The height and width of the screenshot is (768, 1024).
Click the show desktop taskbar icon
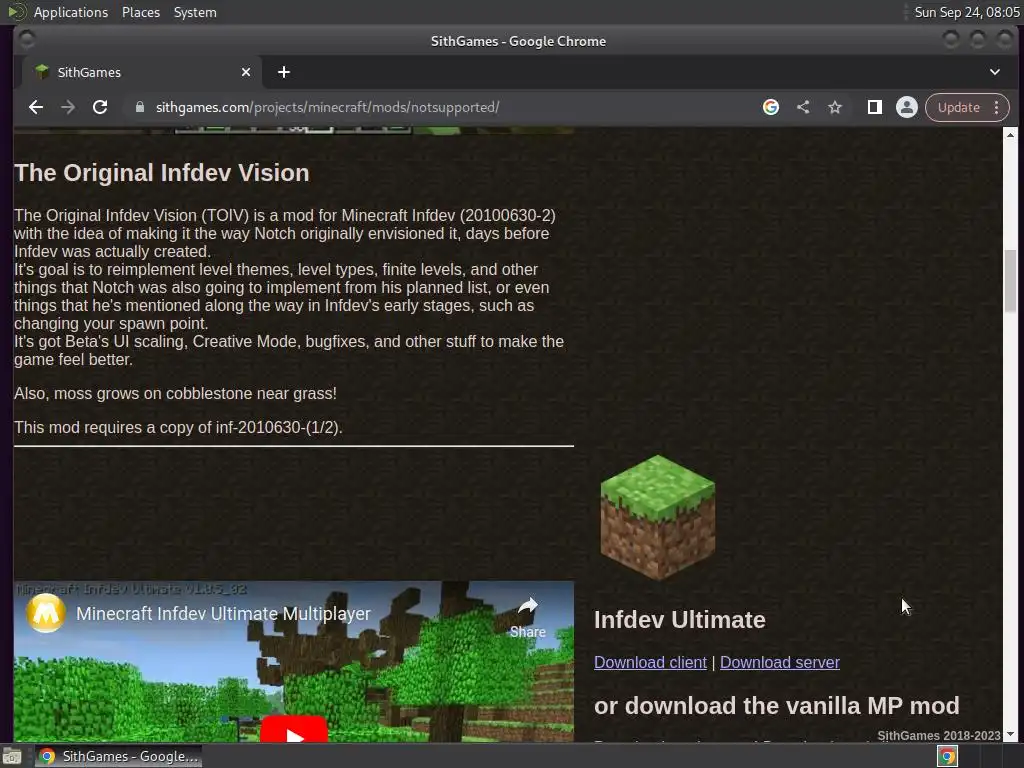12,756
